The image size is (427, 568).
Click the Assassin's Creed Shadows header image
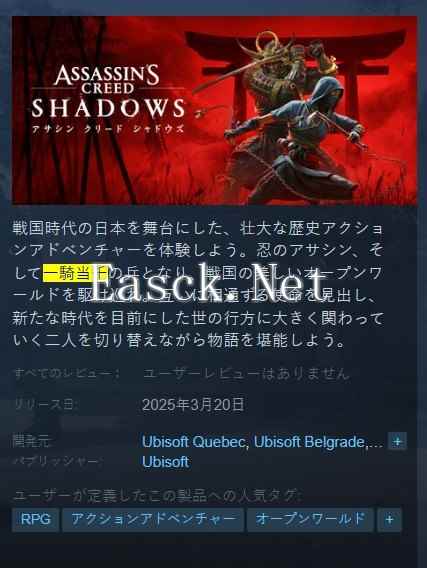pyautogui.click(x=214, y=110)
